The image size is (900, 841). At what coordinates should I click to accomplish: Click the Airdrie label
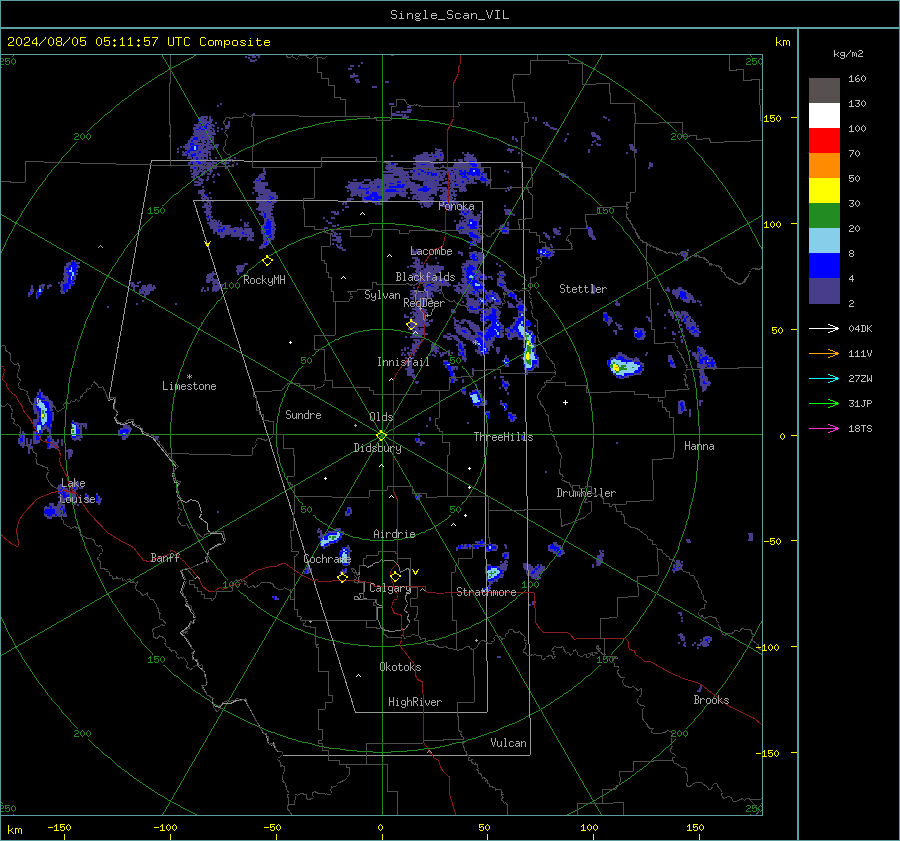point(394,534)
